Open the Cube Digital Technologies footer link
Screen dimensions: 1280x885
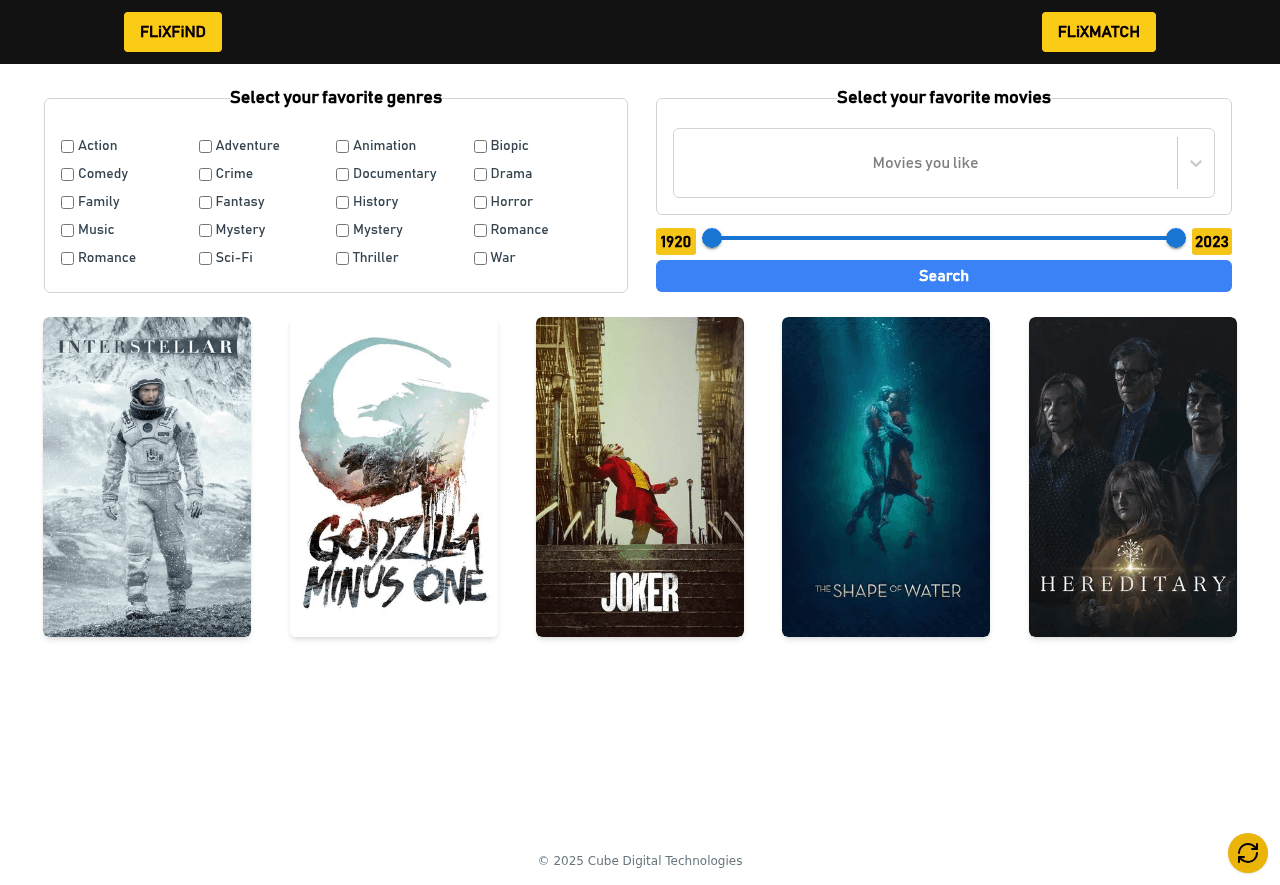click(664, 860)
